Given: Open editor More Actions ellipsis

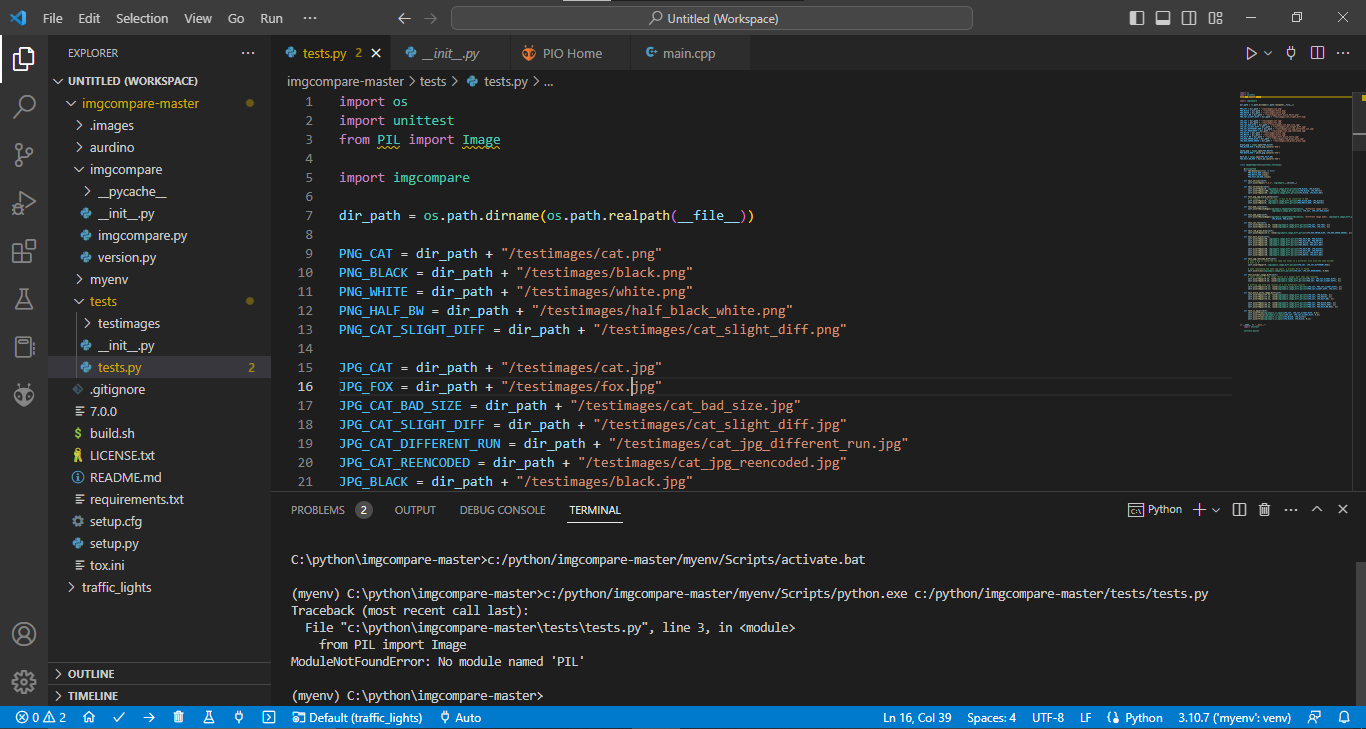Looking at the screenshot, I should click(1345, 53).
